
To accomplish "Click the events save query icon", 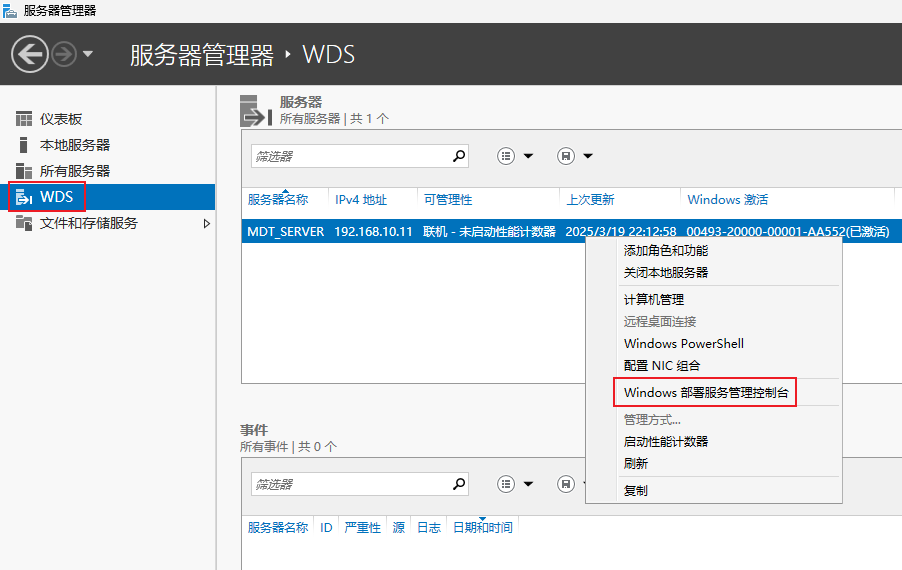I will tap(565, 484).
